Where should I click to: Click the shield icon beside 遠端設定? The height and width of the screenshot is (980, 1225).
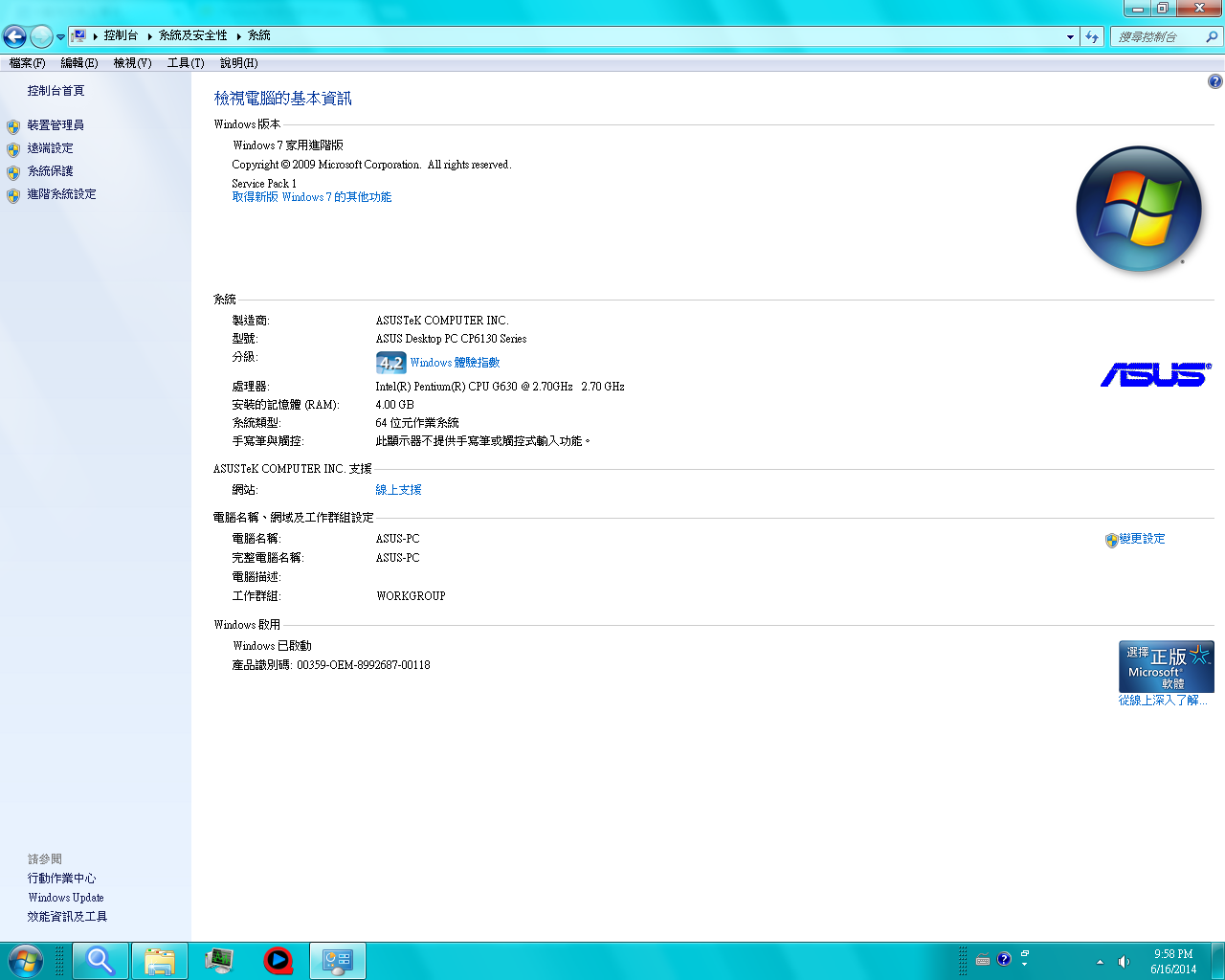13,149
